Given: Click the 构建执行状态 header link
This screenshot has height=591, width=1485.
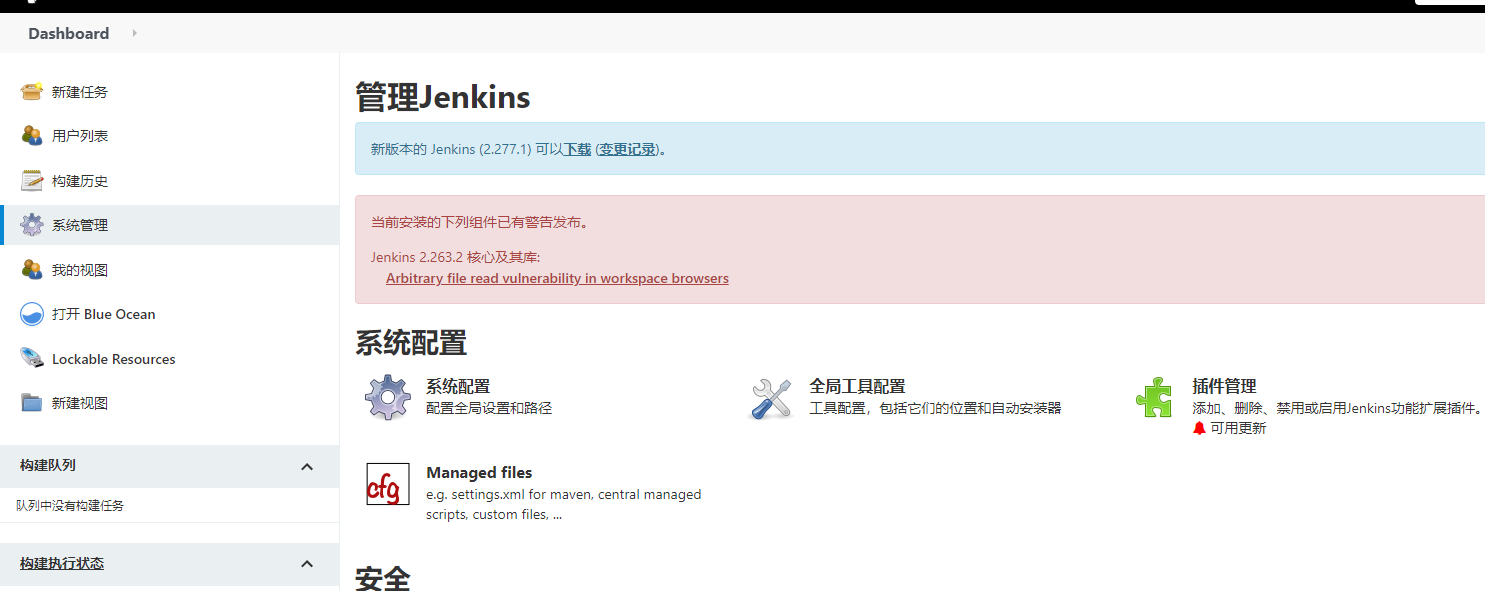Looking at the screenshot, I should [62, 563].
